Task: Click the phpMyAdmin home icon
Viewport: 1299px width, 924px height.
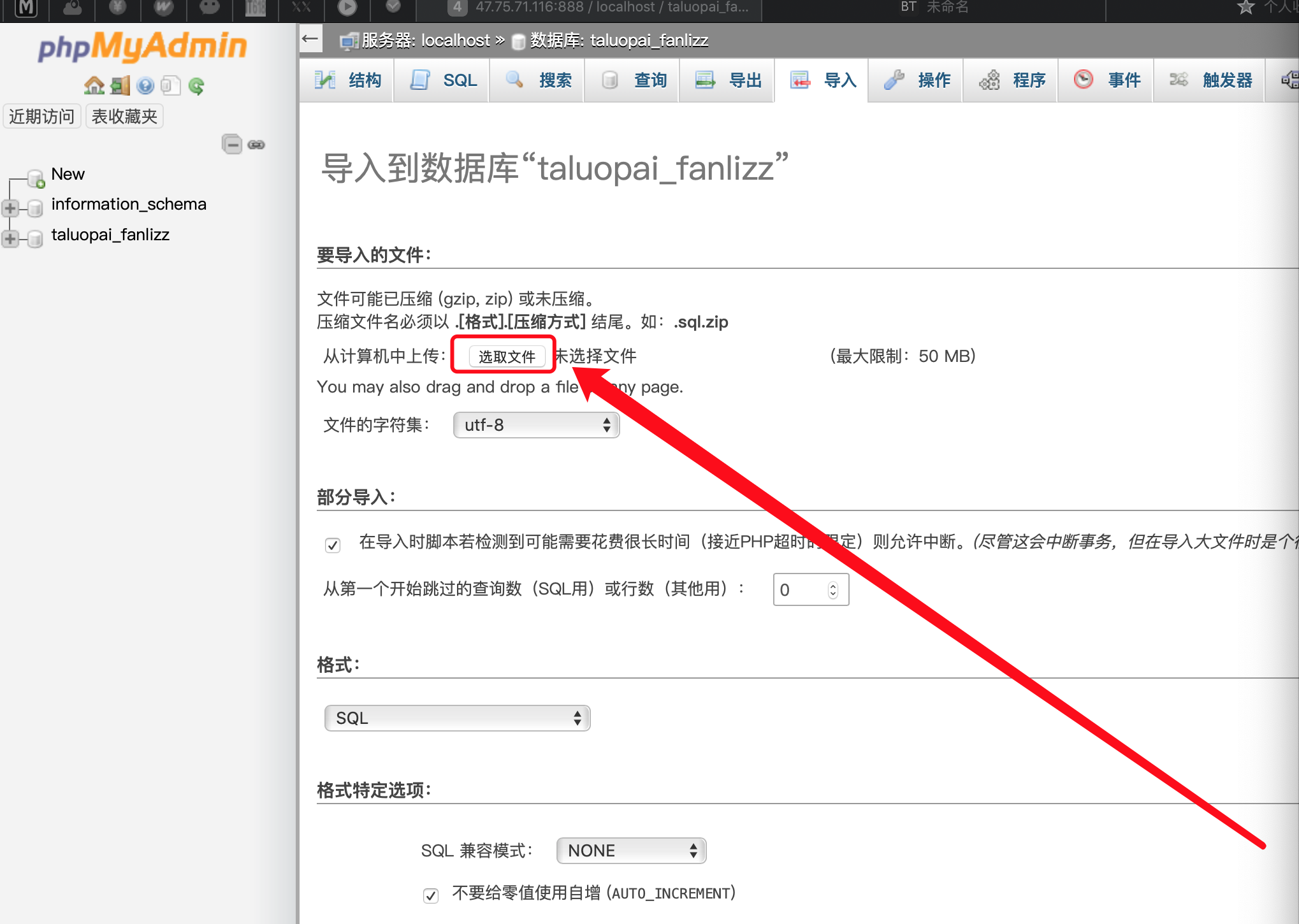Action: [94, 85]
